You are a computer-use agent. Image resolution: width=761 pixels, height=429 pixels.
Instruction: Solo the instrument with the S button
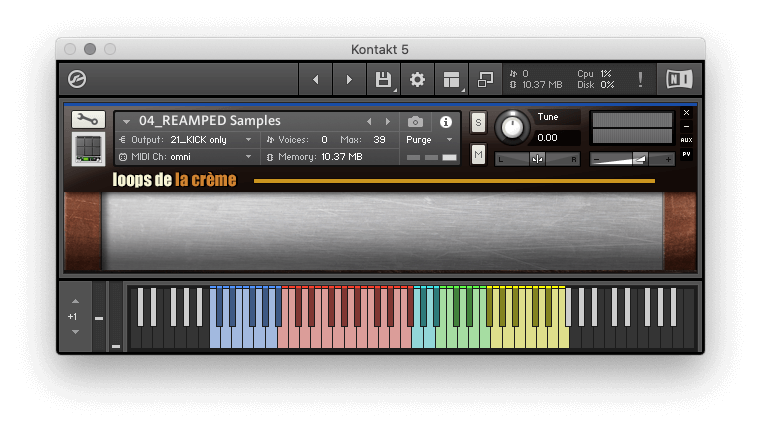[x=478, y=122]
